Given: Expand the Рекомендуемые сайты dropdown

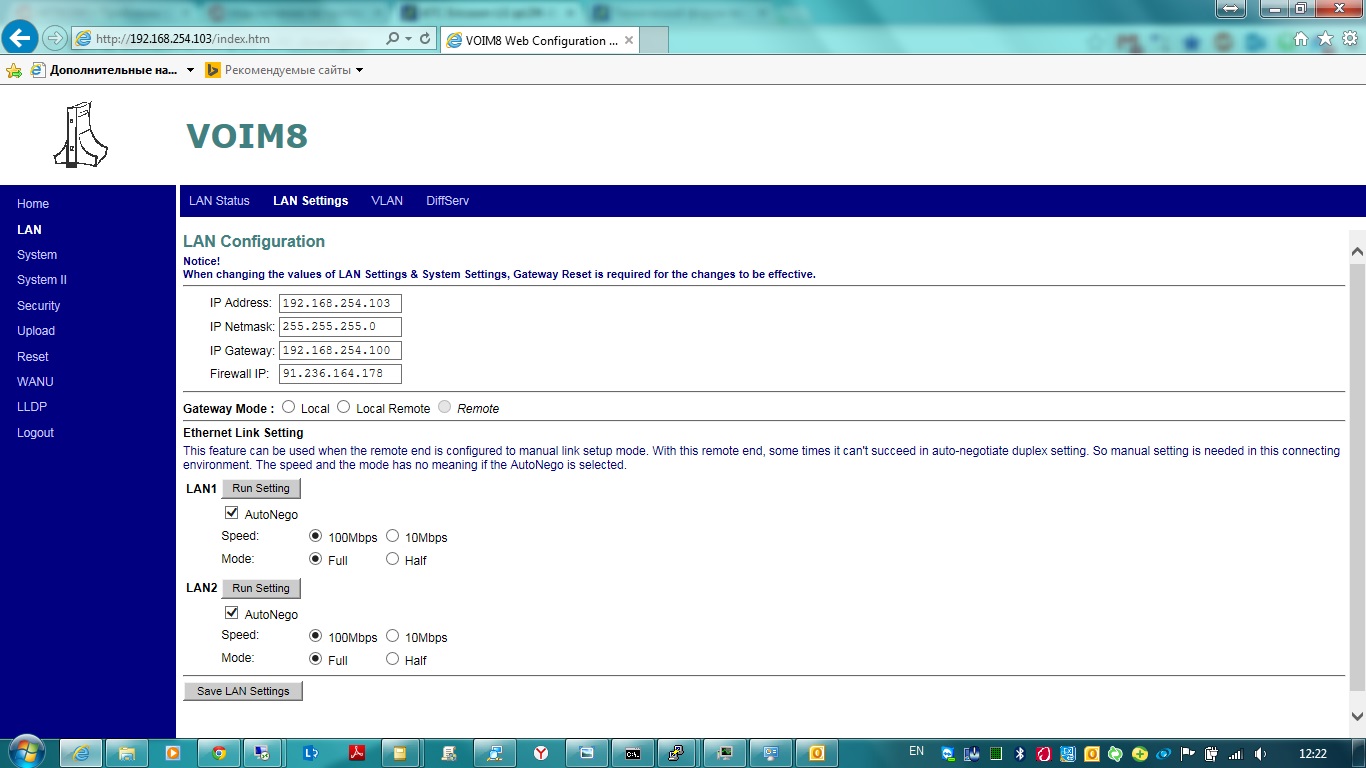Looking at the screenshot, I should click(x=360, y=70).
